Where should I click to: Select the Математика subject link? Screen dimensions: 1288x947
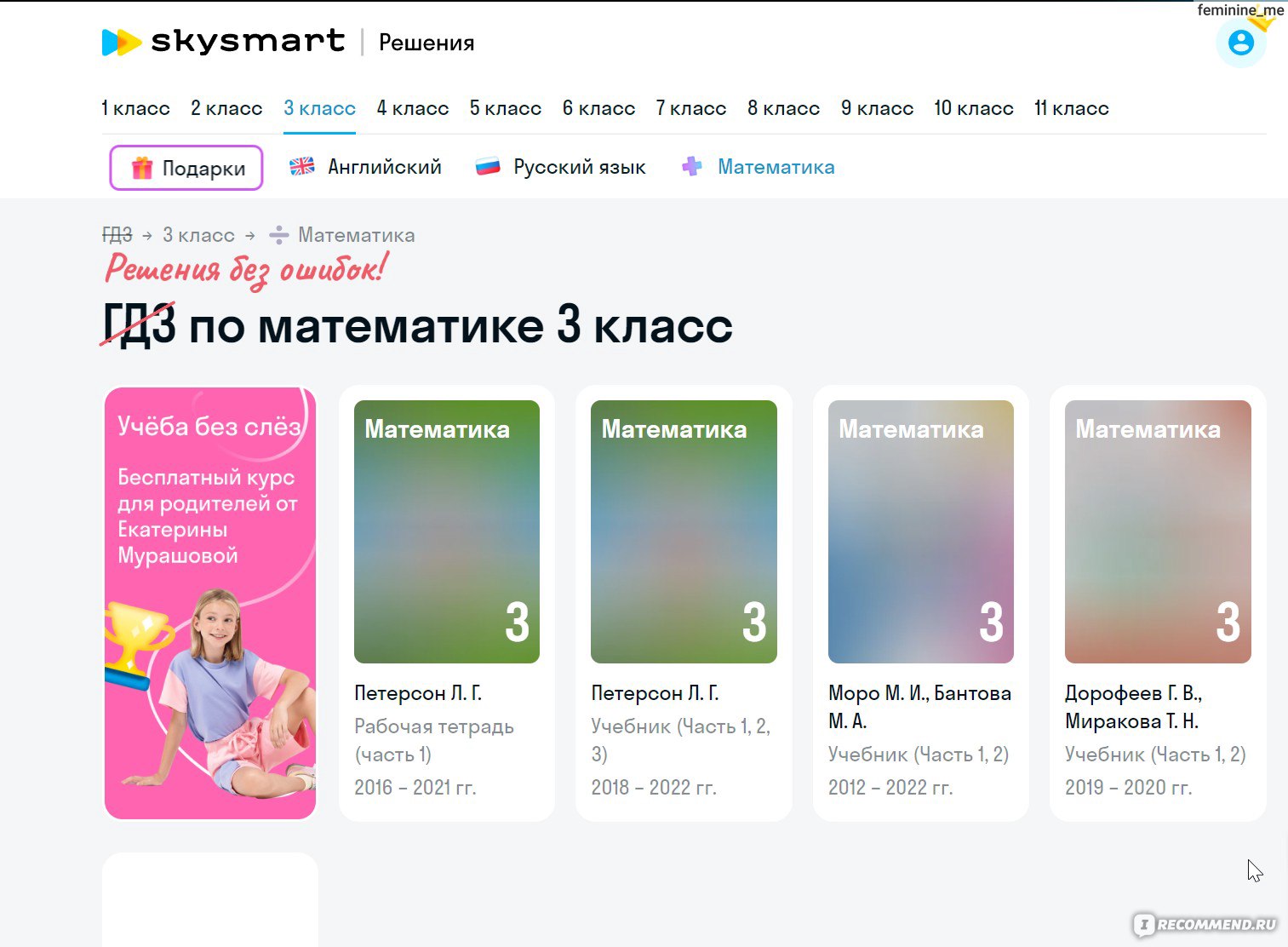point(776,167)
